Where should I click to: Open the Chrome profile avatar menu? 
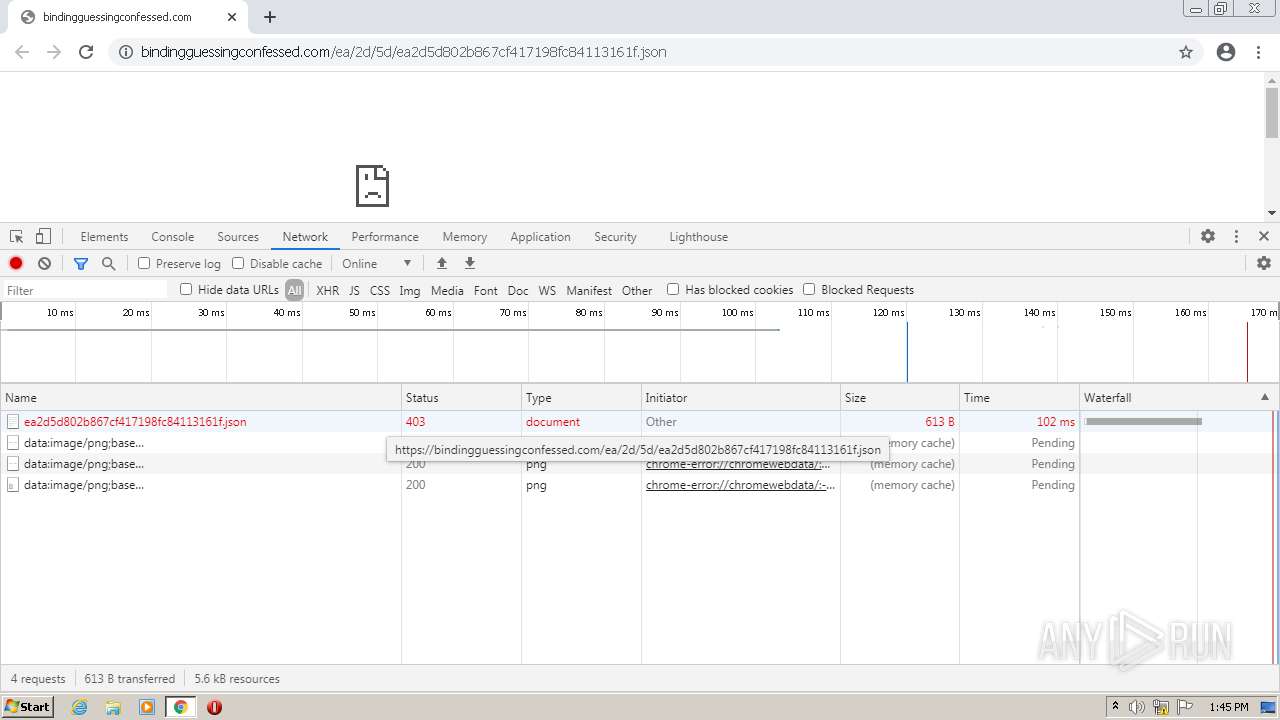pos(1226,52)
